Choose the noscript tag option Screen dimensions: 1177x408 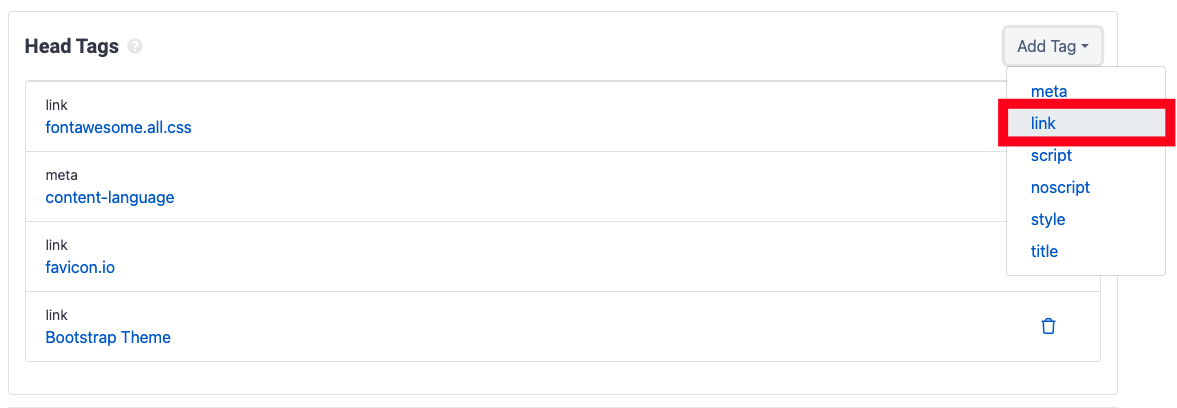[x=1060, y=188]
